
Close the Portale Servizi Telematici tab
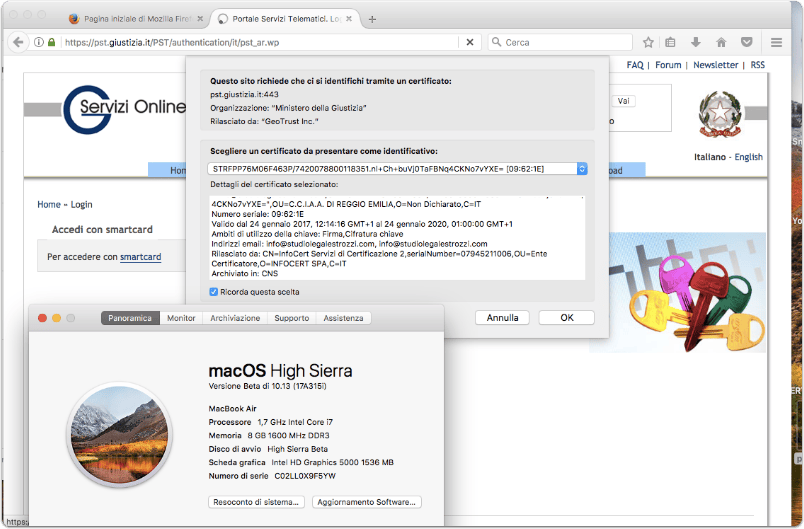click(x=349, y=18)
